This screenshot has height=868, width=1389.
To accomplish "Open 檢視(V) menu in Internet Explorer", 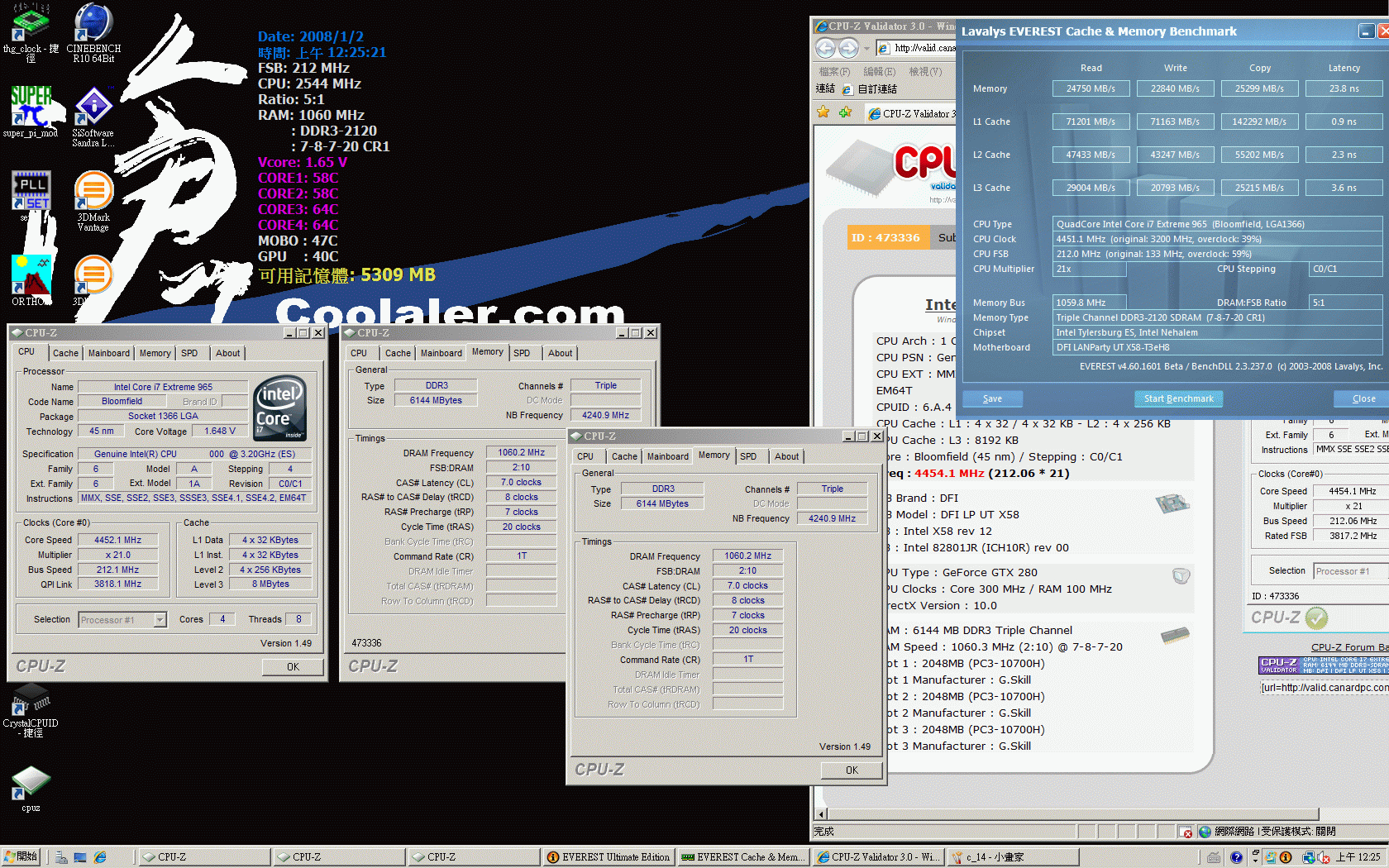I will click(x=925, y=72).
